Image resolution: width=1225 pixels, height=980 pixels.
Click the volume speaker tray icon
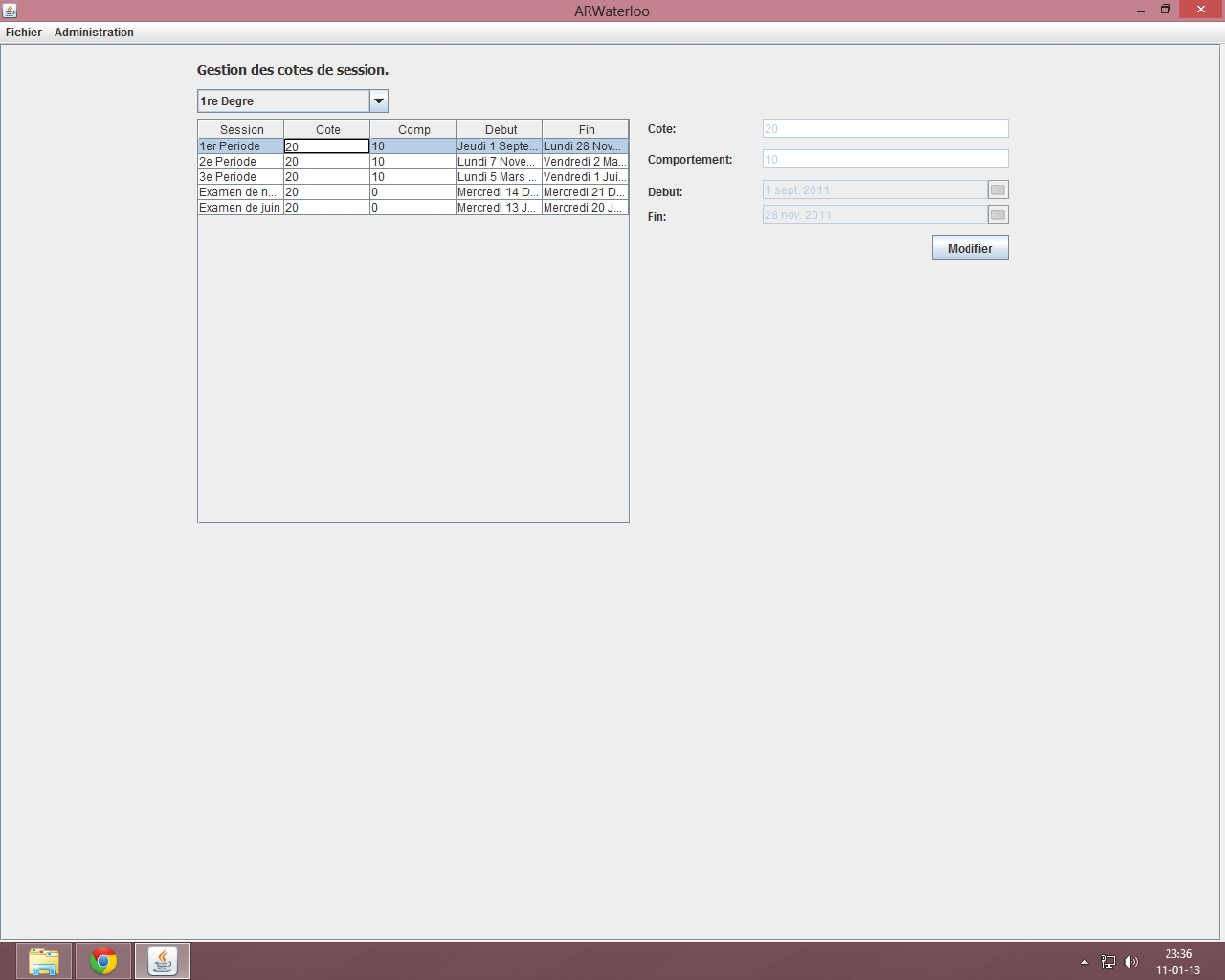1131,962
